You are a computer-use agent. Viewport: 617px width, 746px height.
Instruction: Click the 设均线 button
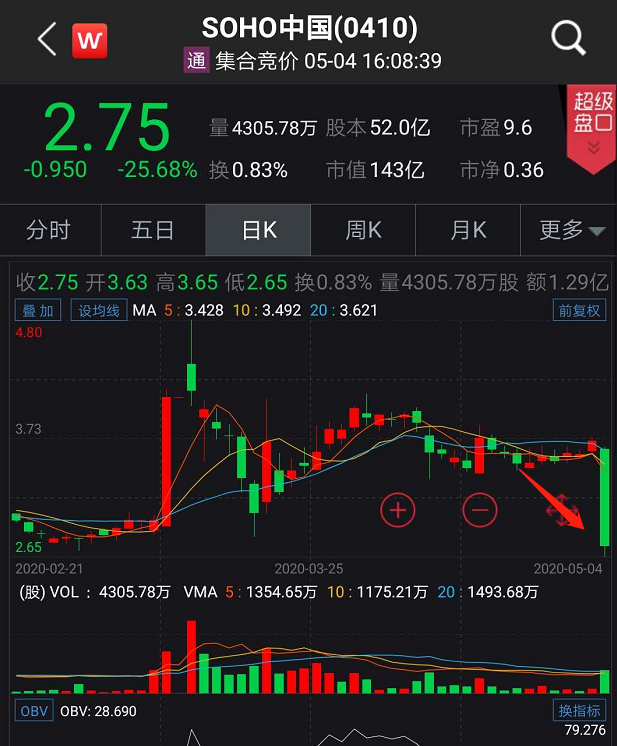point(99,311)
